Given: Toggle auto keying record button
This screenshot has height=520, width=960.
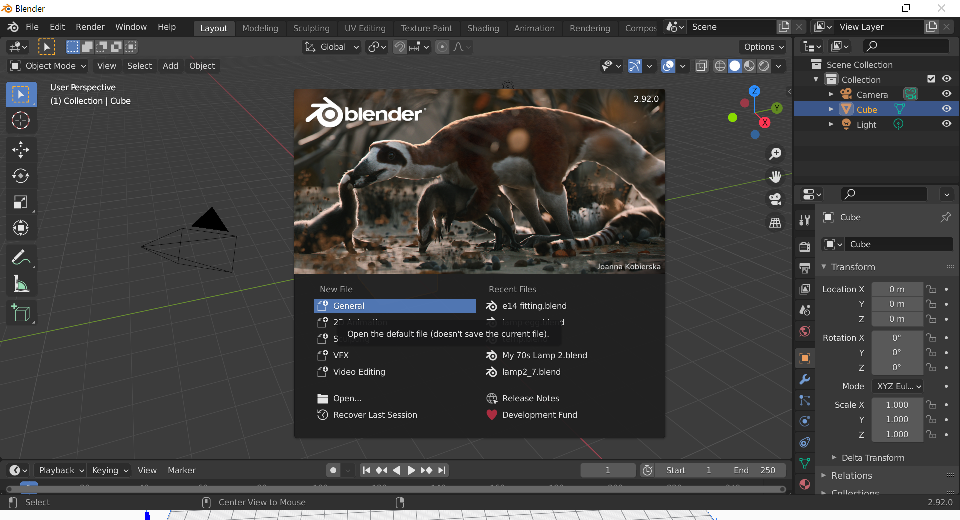Looking at the screenshot, I should point(333,470).
